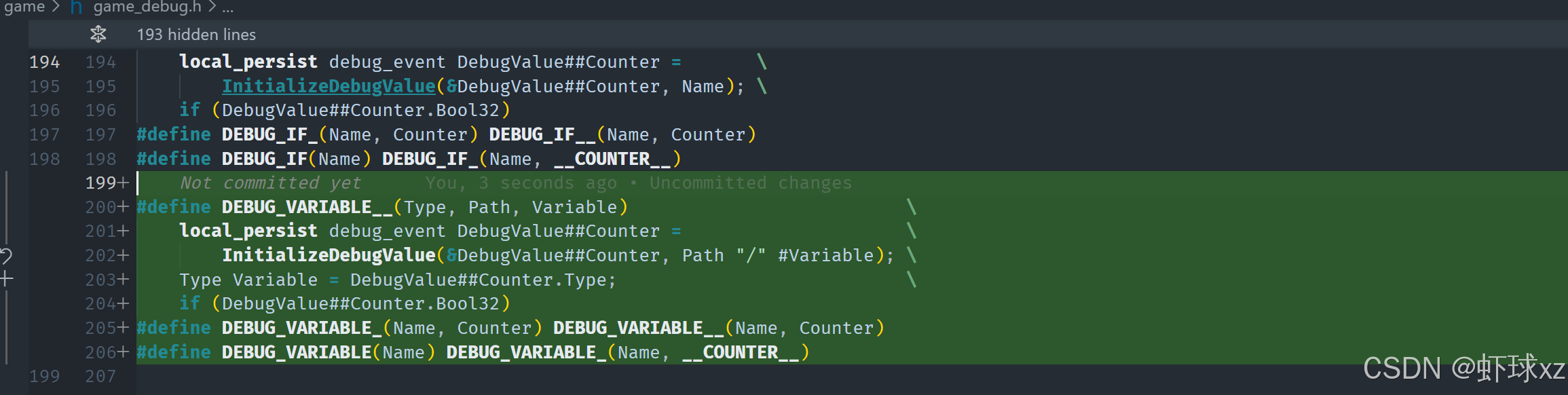Expand the 193 hidden lines fold icon

(98, 34)
